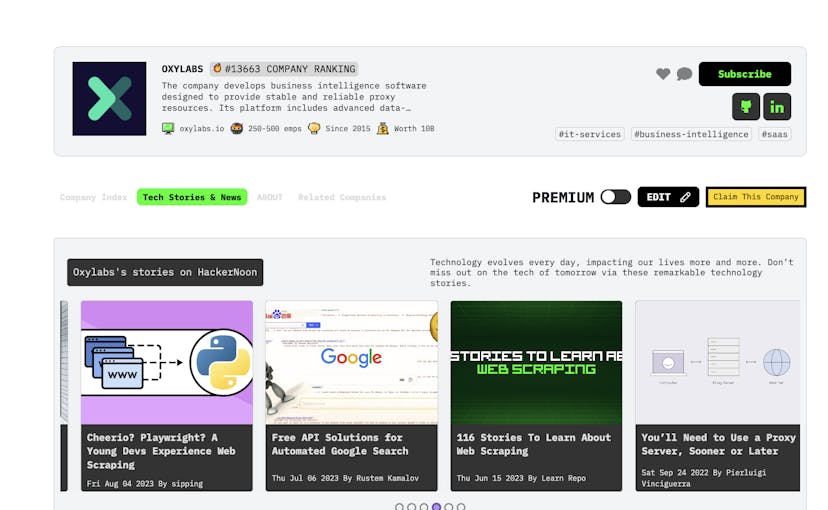Open the oxylabs.io website link
Viewport: 828px width, 510px height.
click(x=202, y=128)
